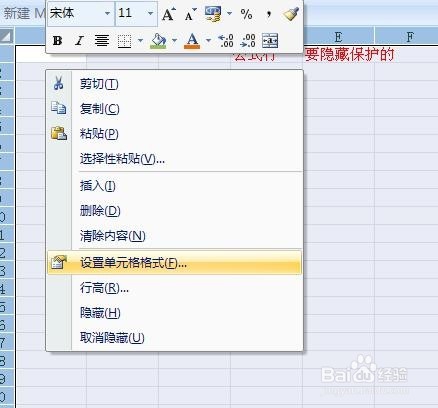Grow font size with large A

point(168,14)
